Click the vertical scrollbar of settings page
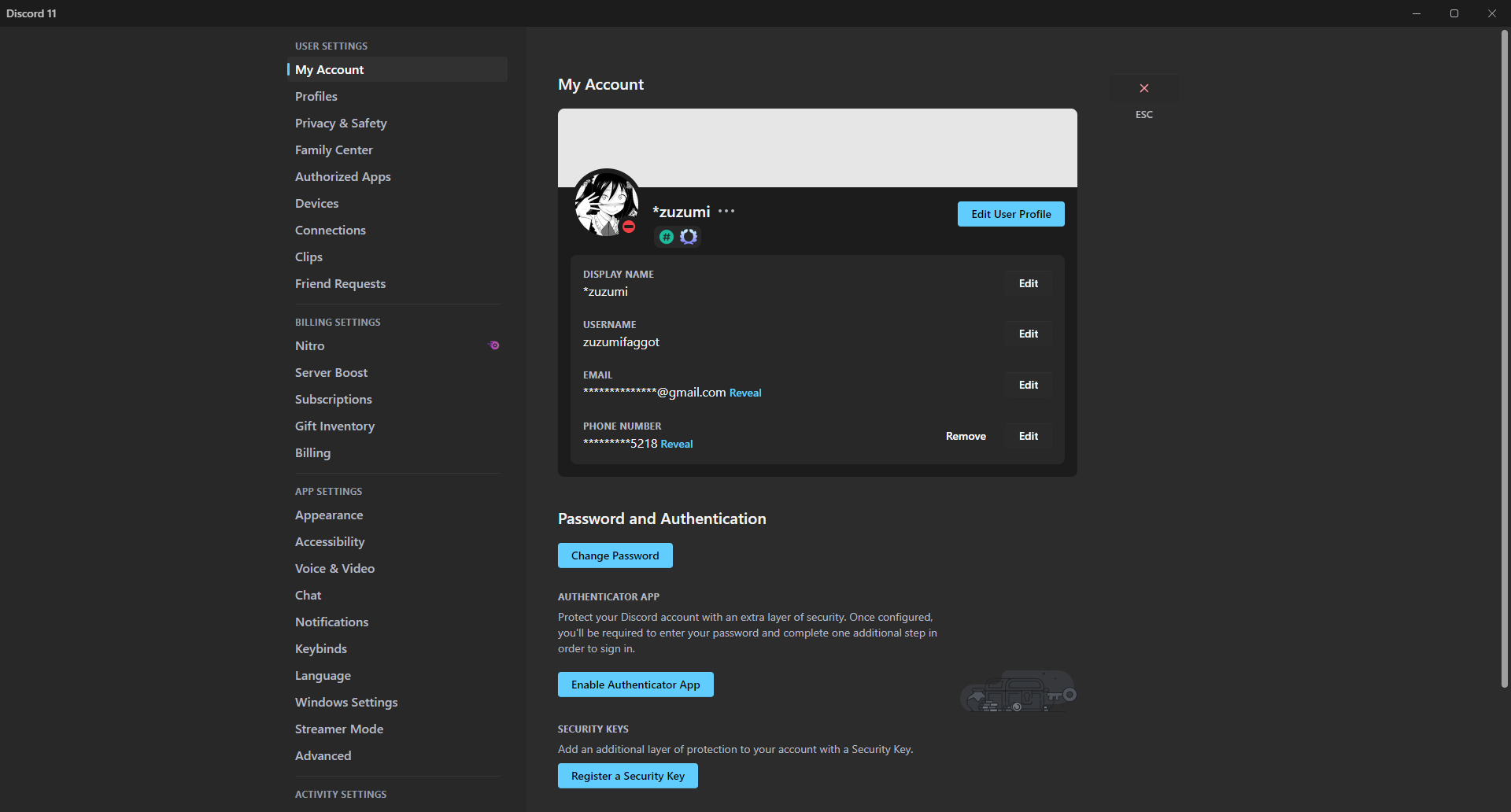 pyautogui.click(x=1504, y=358)
